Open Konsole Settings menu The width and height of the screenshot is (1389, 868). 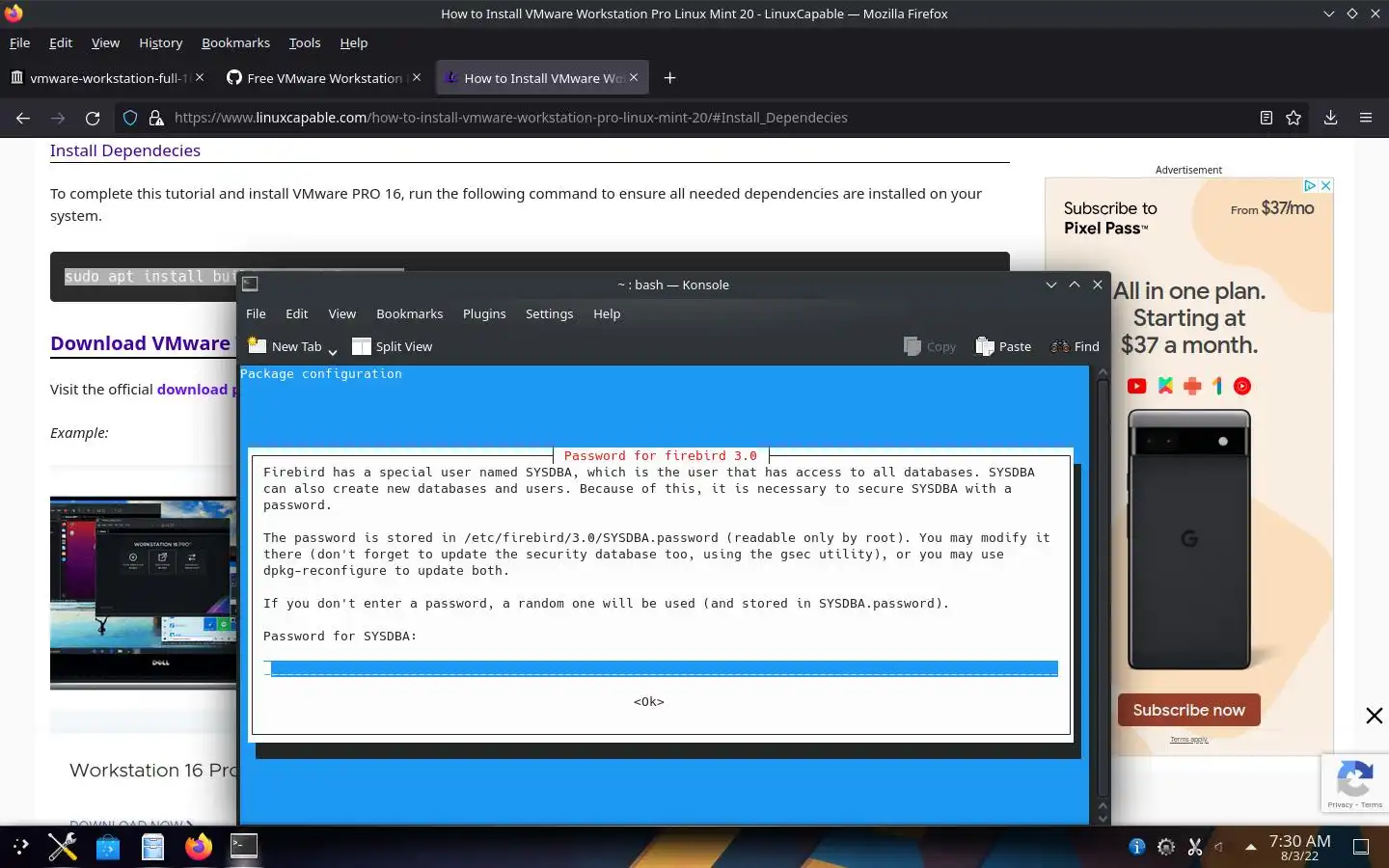(x=550, y=313)
